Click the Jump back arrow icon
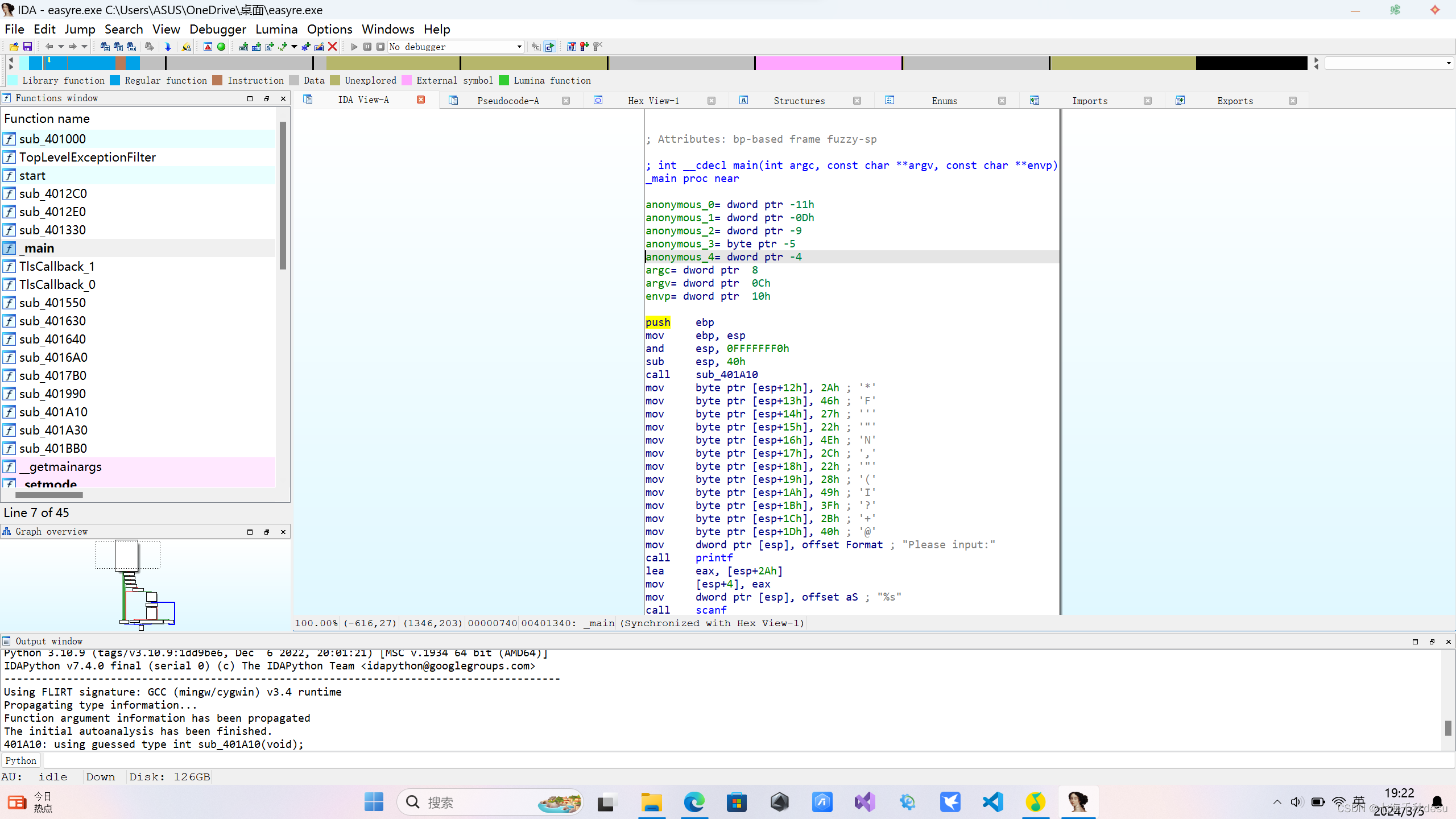The image size is (1456, 819). [49, 47]
